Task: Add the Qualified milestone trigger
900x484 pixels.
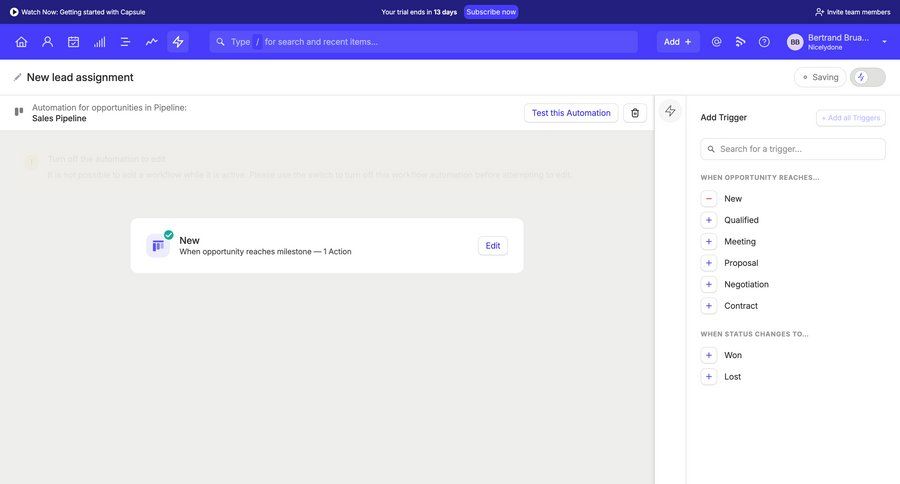Action: 709,220
